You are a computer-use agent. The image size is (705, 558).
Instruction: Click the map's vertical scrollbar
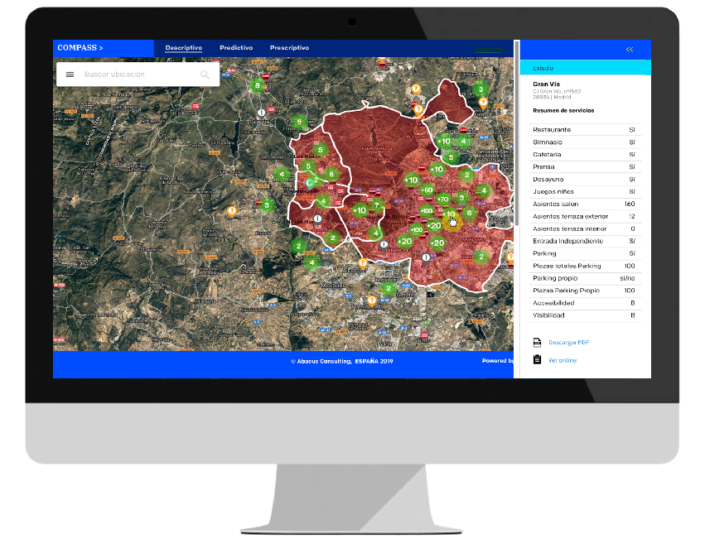pyautogui.click(x=517, y=133)
